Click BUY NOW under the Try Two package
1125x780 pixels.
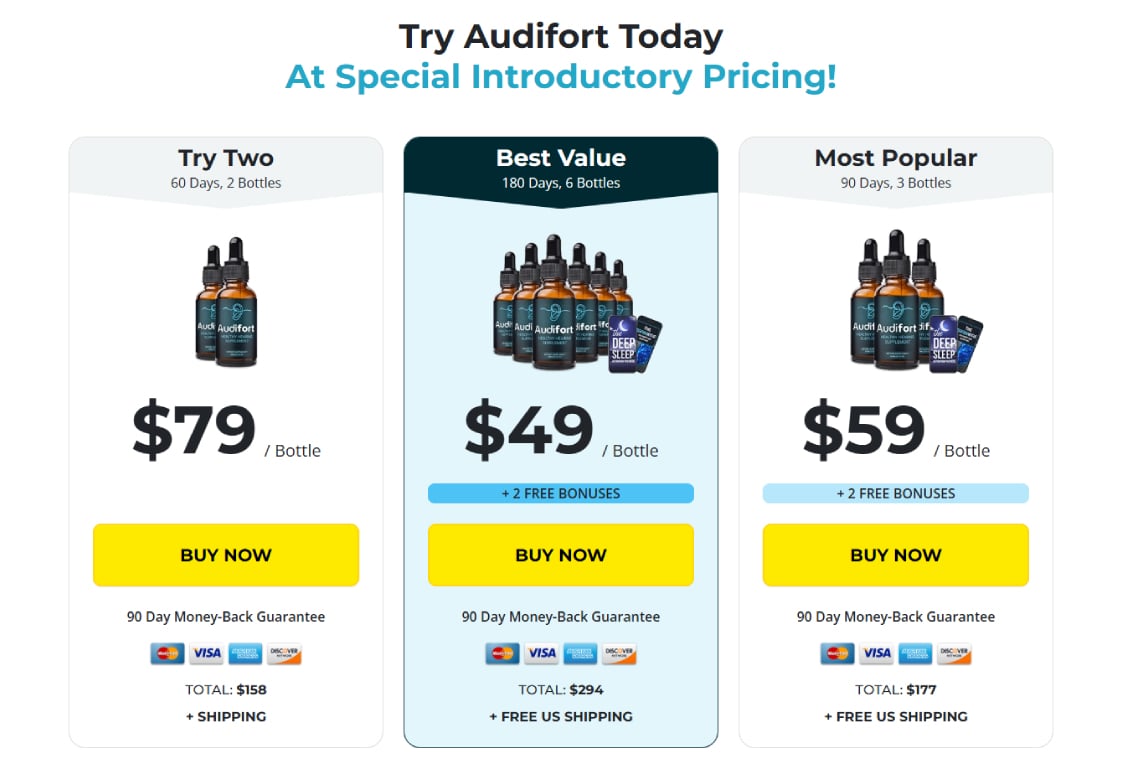(226, 555)
